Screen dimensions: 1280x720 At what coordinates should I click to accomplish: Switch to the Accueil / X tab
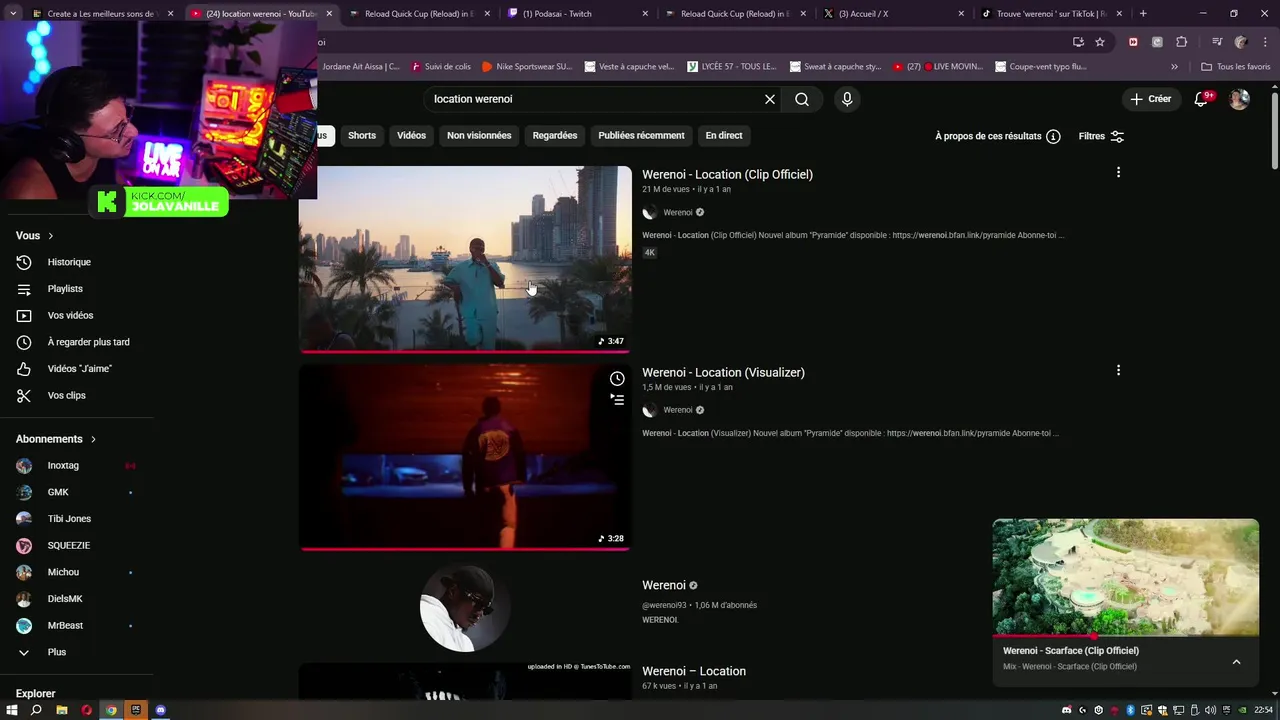click(x=891, y=14)
